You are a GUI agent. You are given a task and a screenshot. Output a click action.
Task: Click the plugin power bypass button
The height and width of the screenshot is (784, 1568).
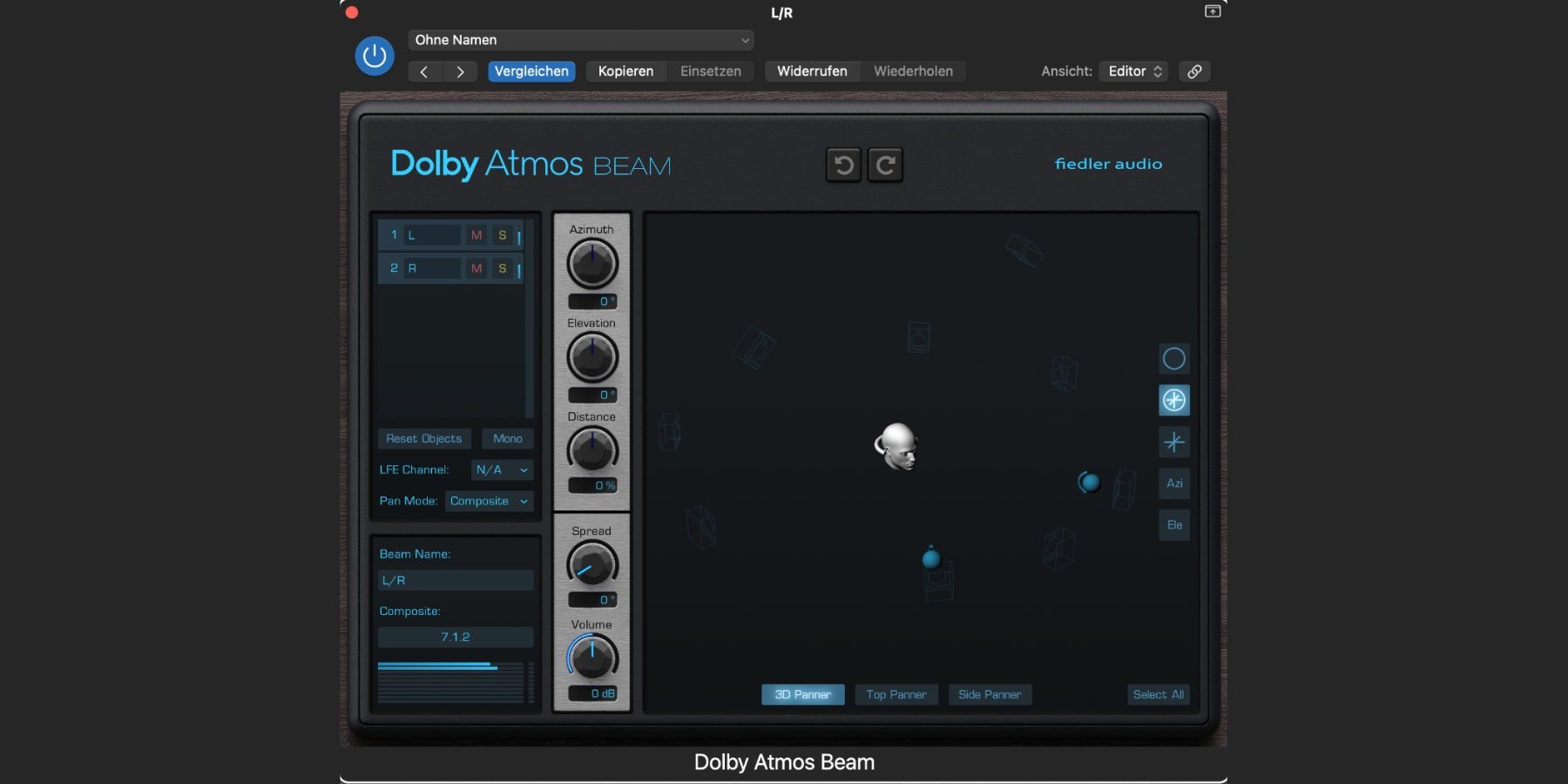pos(375,56)
